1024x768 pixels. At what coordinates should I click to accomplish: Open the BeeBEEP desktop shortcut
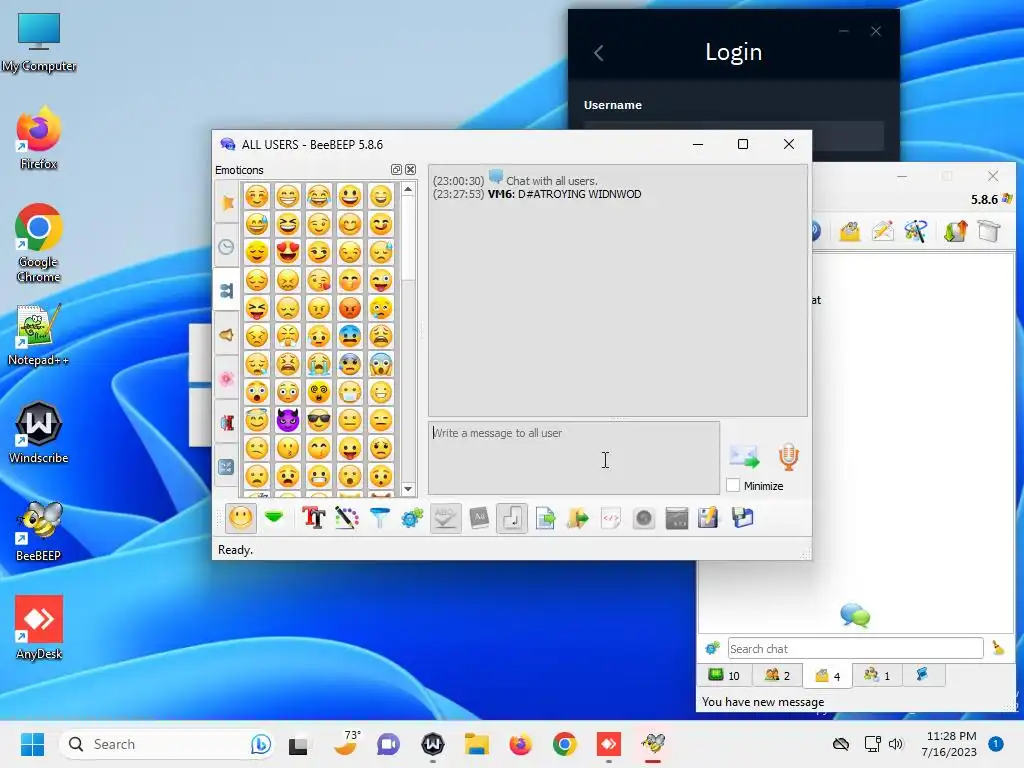[39, 532]
